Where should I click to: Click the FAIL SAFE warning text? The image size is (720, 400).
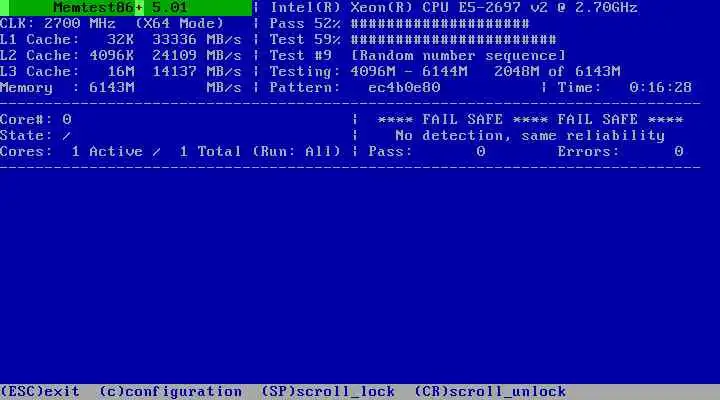click(530, 119)
